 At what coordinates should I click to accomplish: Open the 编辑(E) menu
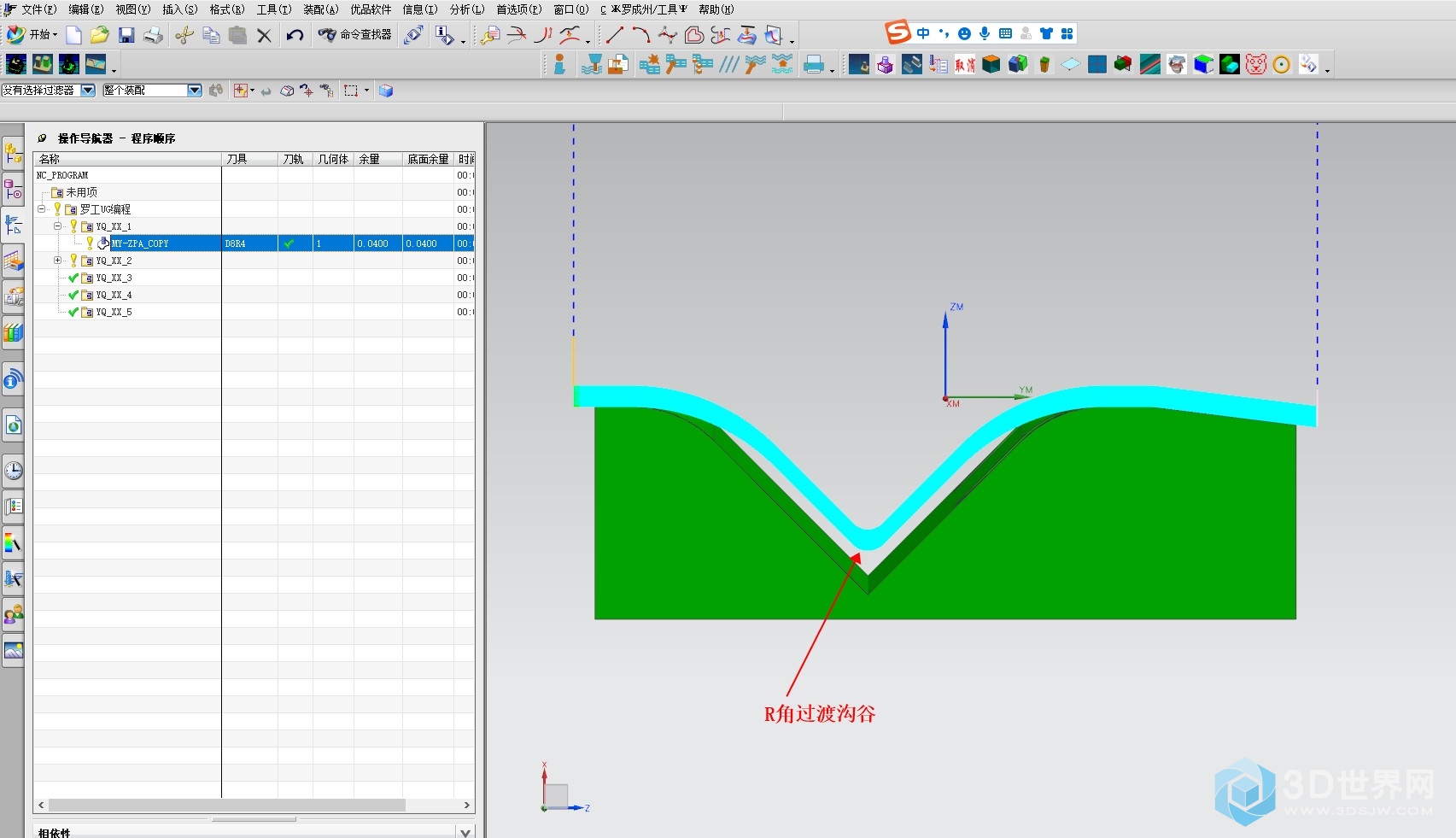tap(85, 9)
